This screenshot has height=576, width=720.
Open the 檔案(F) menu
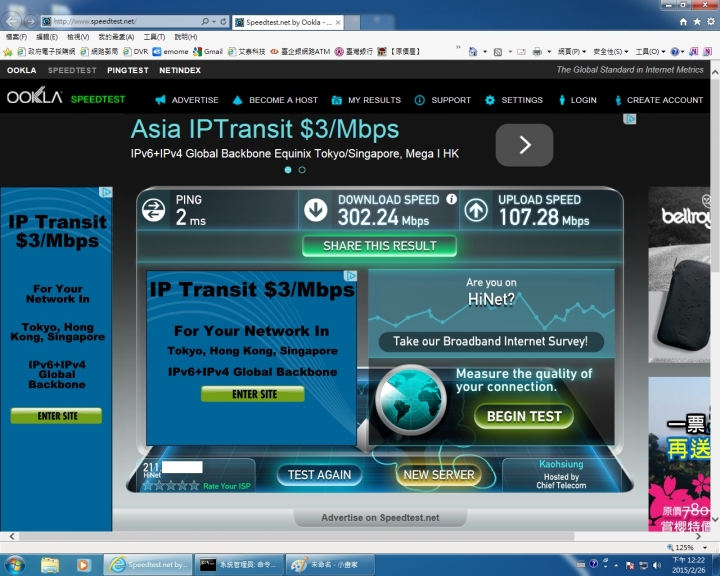[x=16, y=37]
